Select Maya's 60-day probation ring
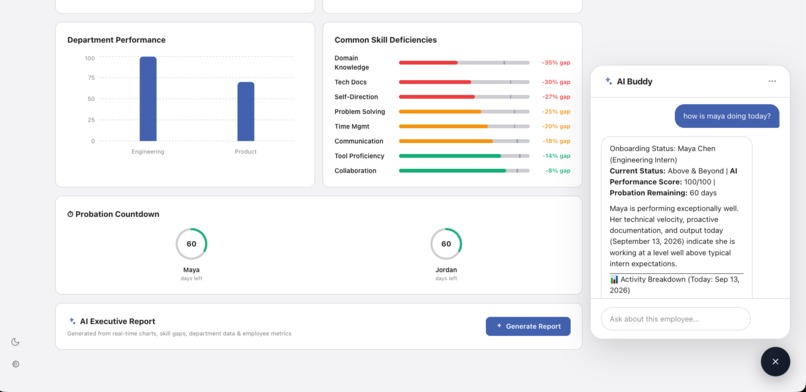 191,244
